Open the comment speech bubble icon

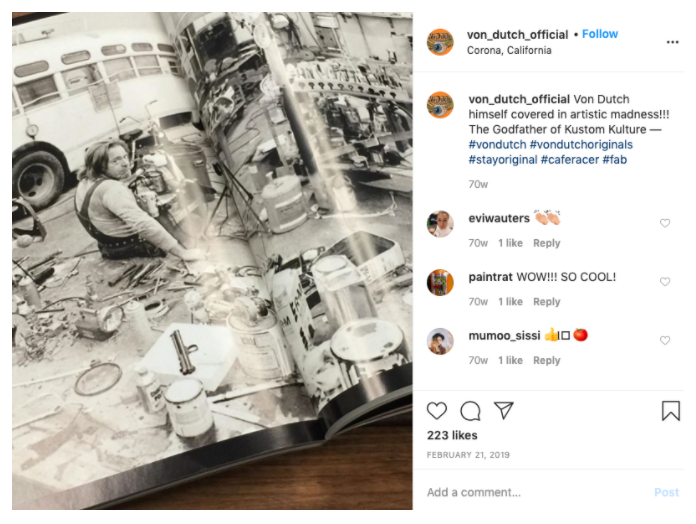click(x=470, y=411)
